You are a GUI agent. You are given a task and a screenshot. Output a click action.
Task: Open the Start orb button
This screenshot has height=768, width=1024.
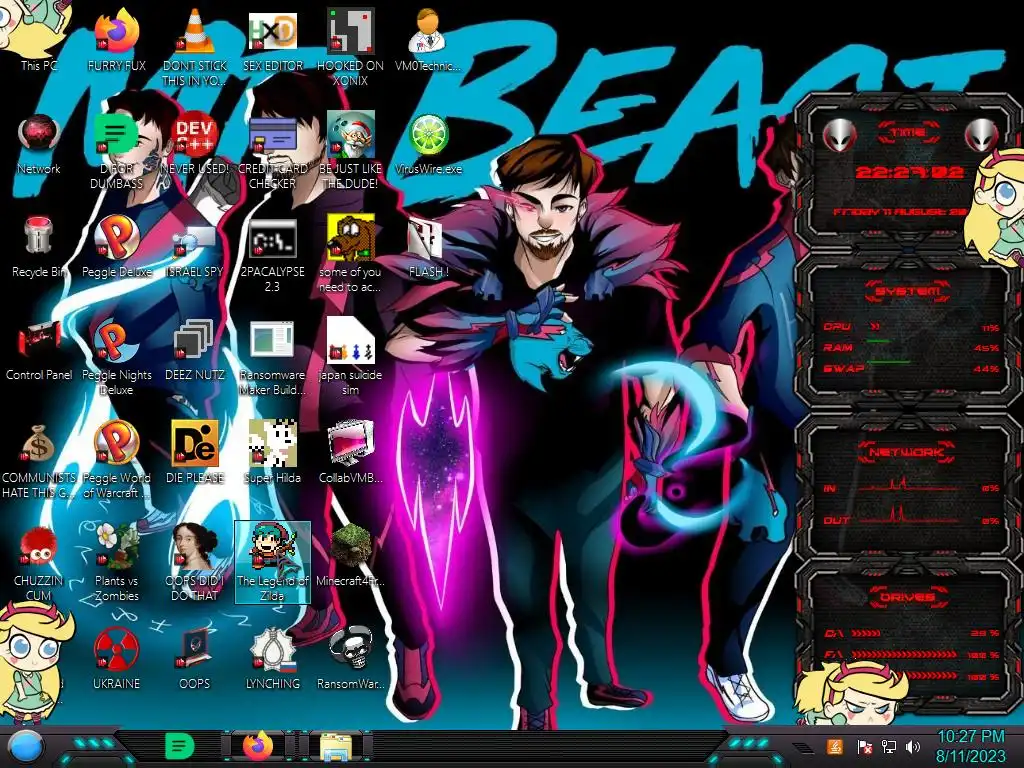pyautogui.click(x=25, y=747)
